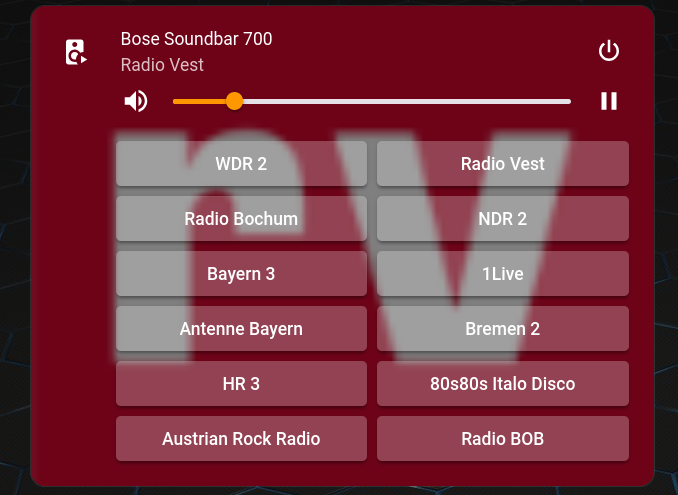Play the Radio Vest station button

click(503, 163)
